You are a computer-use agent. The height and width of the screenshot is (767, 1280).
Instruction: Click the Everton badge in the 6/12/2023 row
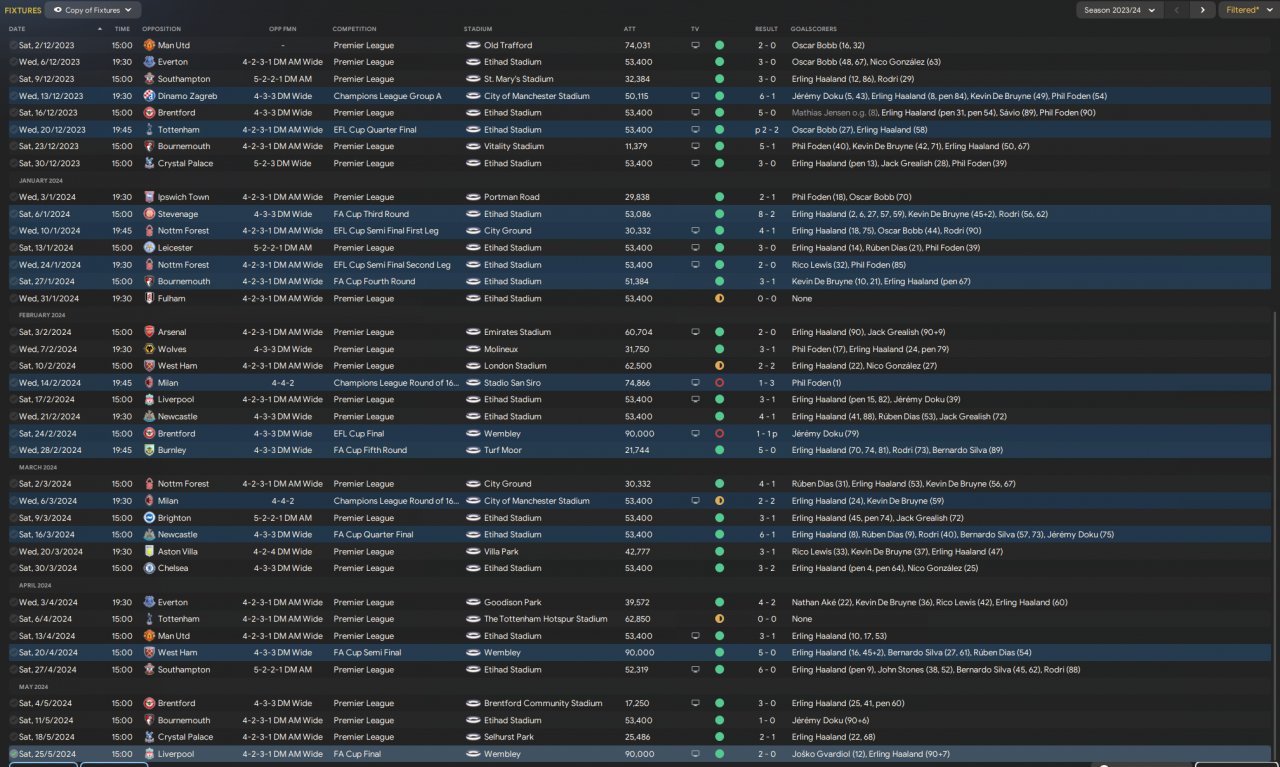pyautogui.click(x=148, y=62)
